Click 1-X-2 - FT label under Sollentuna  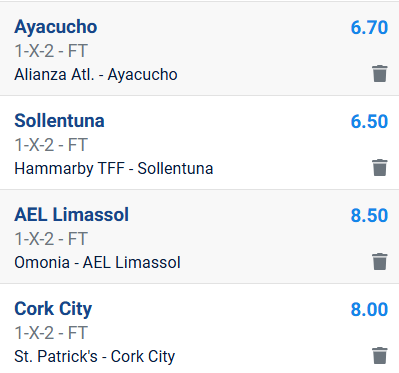click(51, 145)
